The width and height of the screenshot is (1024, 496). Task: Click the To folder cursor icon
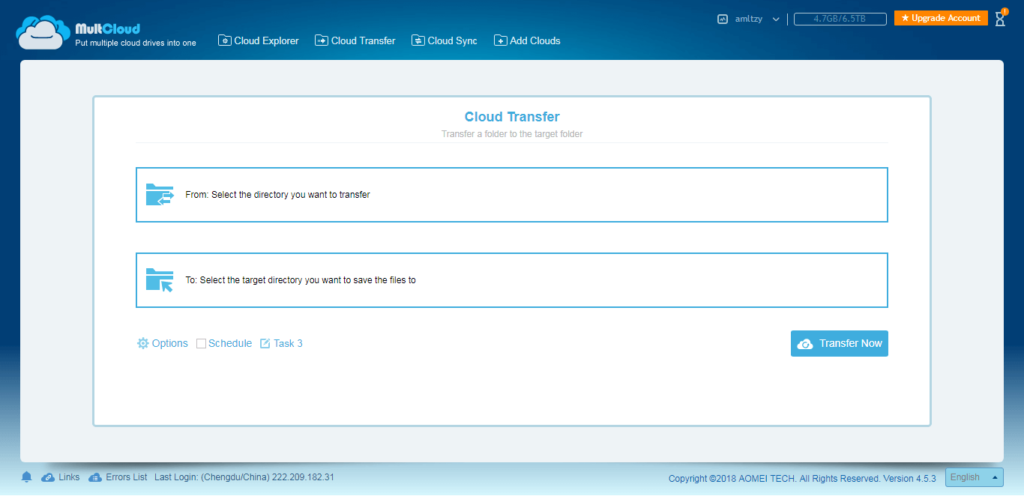[x=159, y=280]
